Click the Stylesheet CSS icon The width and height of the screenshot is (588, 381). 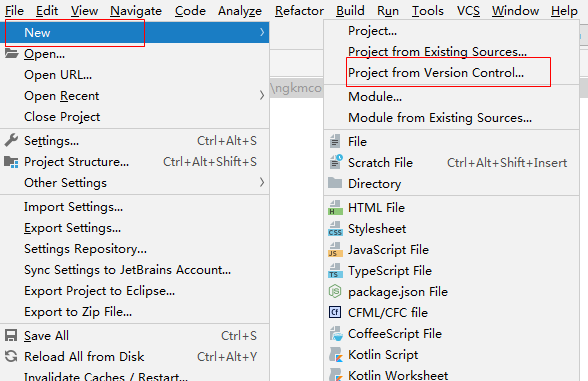click(335, 229)
